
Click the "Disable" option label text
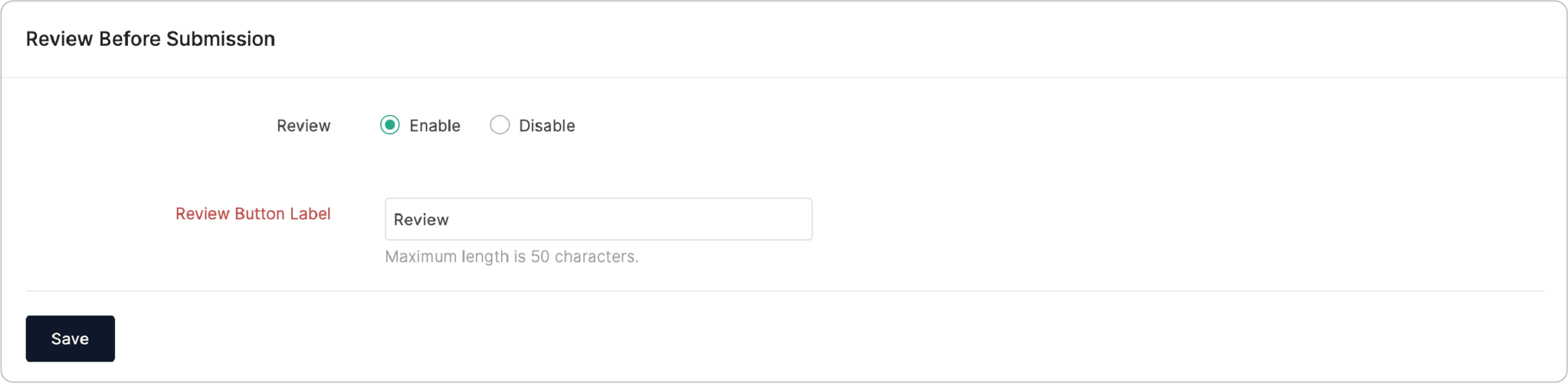point(546,126)
